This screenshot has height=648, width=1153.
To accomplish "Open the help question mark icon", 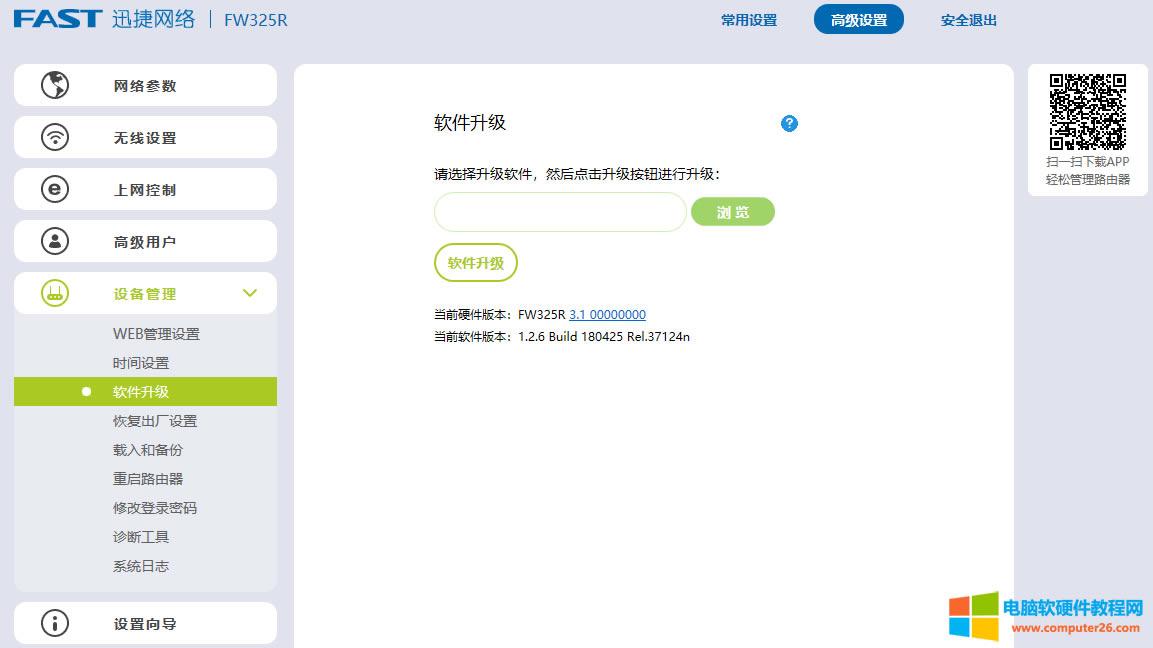I will pyautogui.click(x=789, y=123).
